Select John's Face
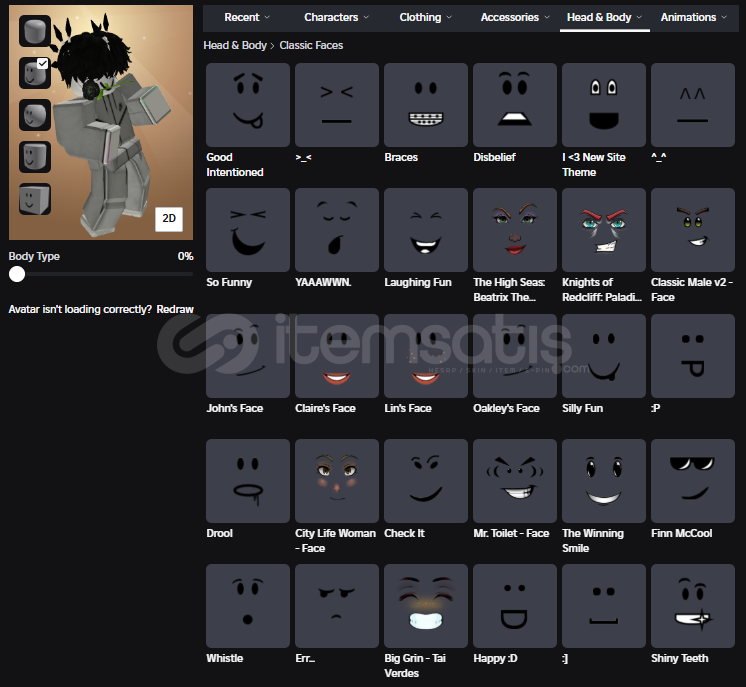Image resolution: width=746 pixels, height=687 pixels. tap(248, 356)
